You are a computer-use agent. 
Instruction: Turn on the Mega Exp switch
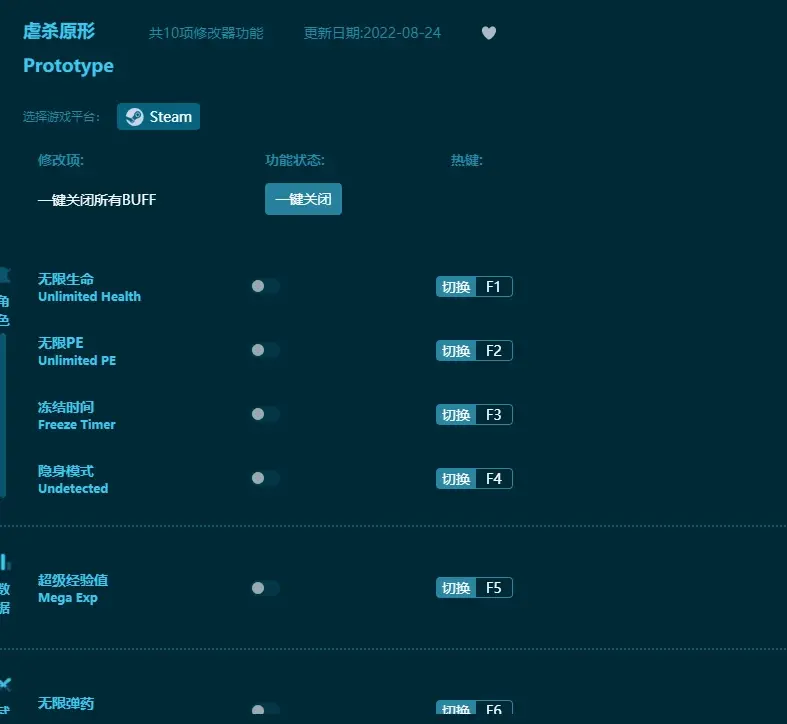coord(265,588)
